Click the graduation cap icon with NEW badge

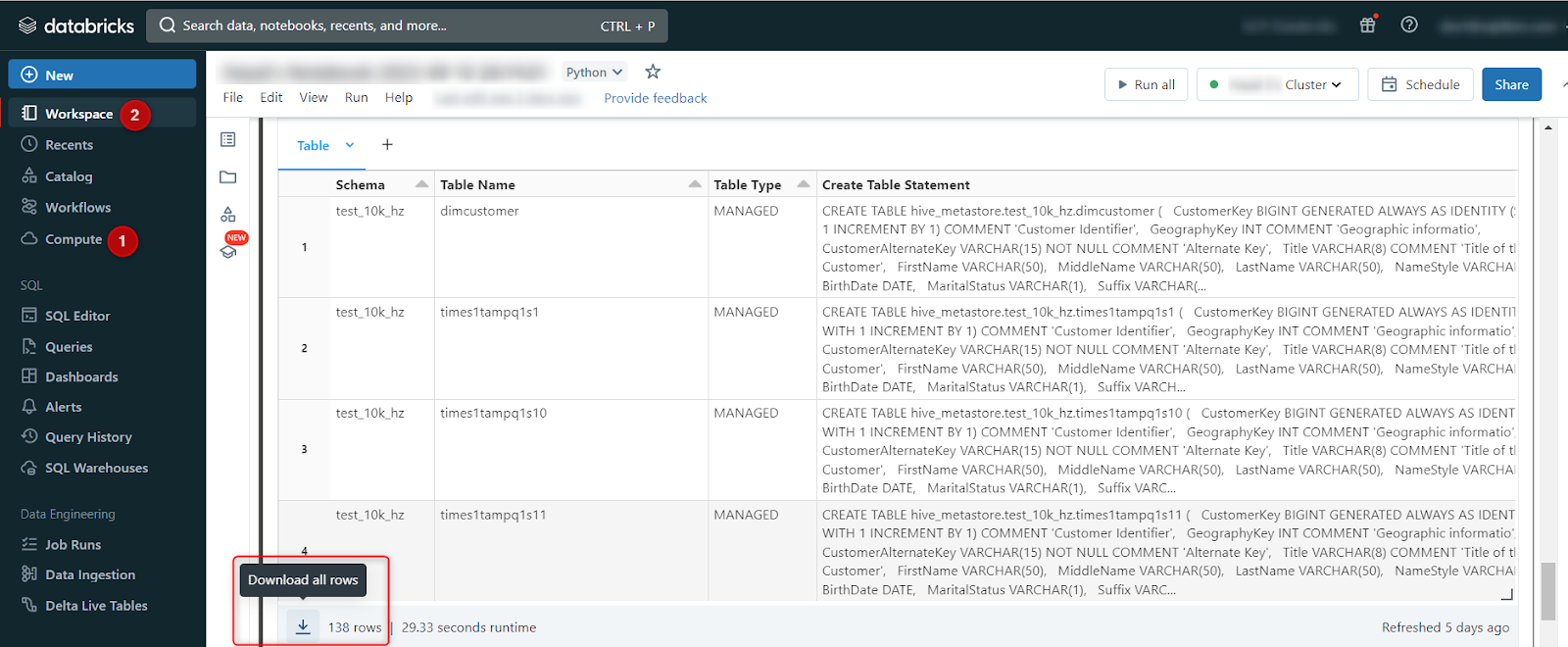[228, 252]
